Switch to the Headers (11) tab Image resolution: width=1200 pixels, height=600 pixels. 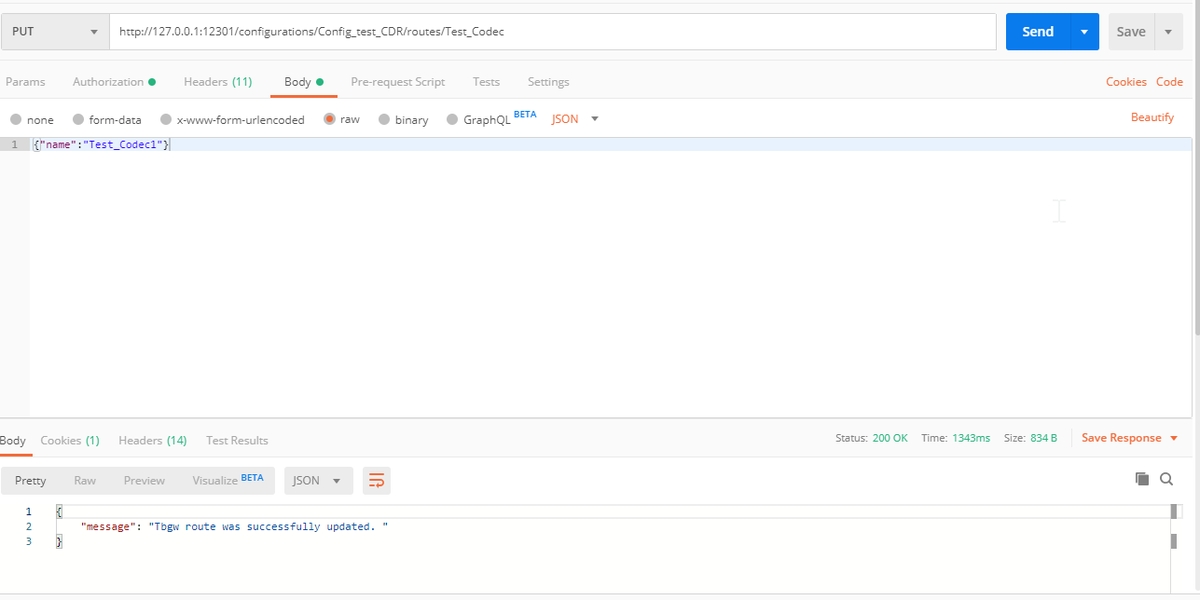pyautogui.click(x=217, y=82)
